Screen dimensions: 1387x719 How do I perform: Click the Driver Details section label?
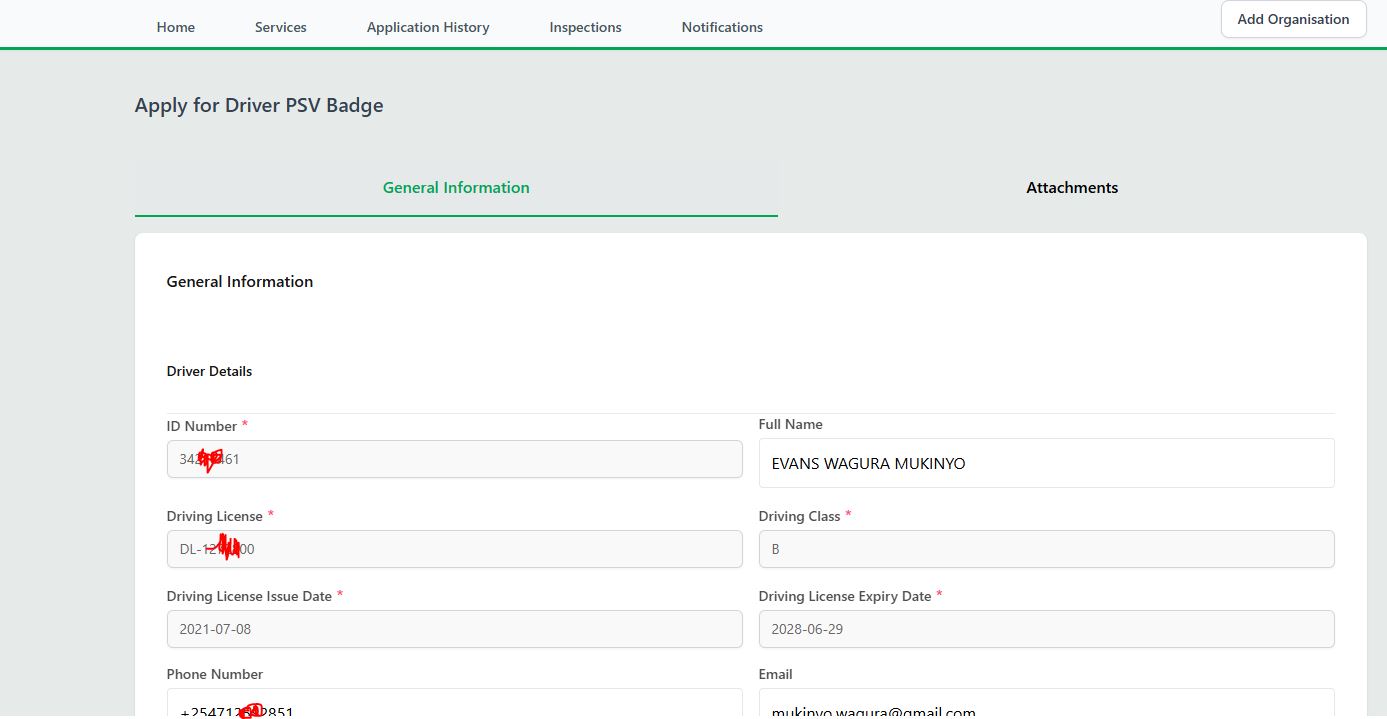pos(209,371)
